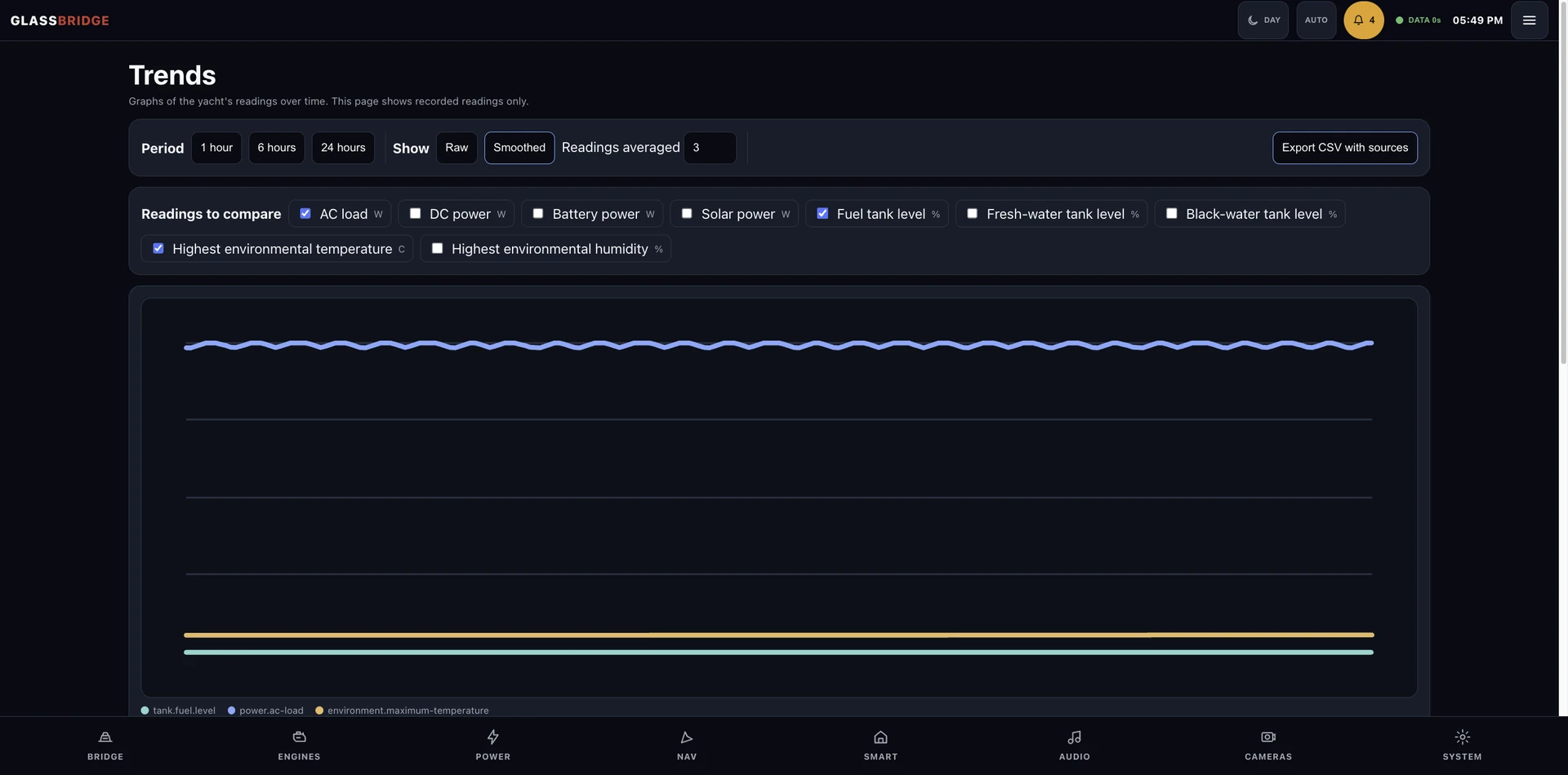Click the "Readings to compare" label
The image size is (1568, 775).
pyautogui.click(x=211, y=214)
